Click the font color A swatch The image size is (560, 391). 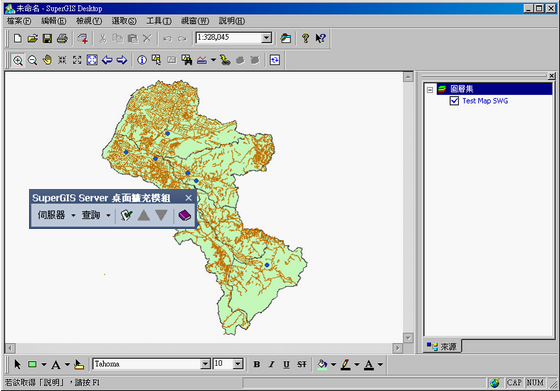[369, 364]
